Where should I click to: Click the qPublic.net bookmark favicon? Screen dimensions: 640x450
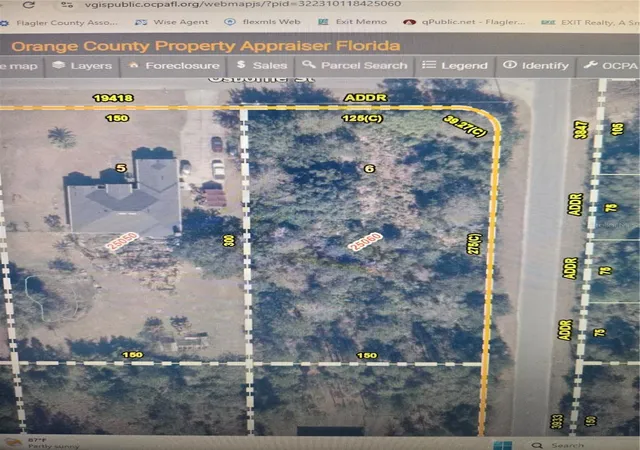point(409,22)
